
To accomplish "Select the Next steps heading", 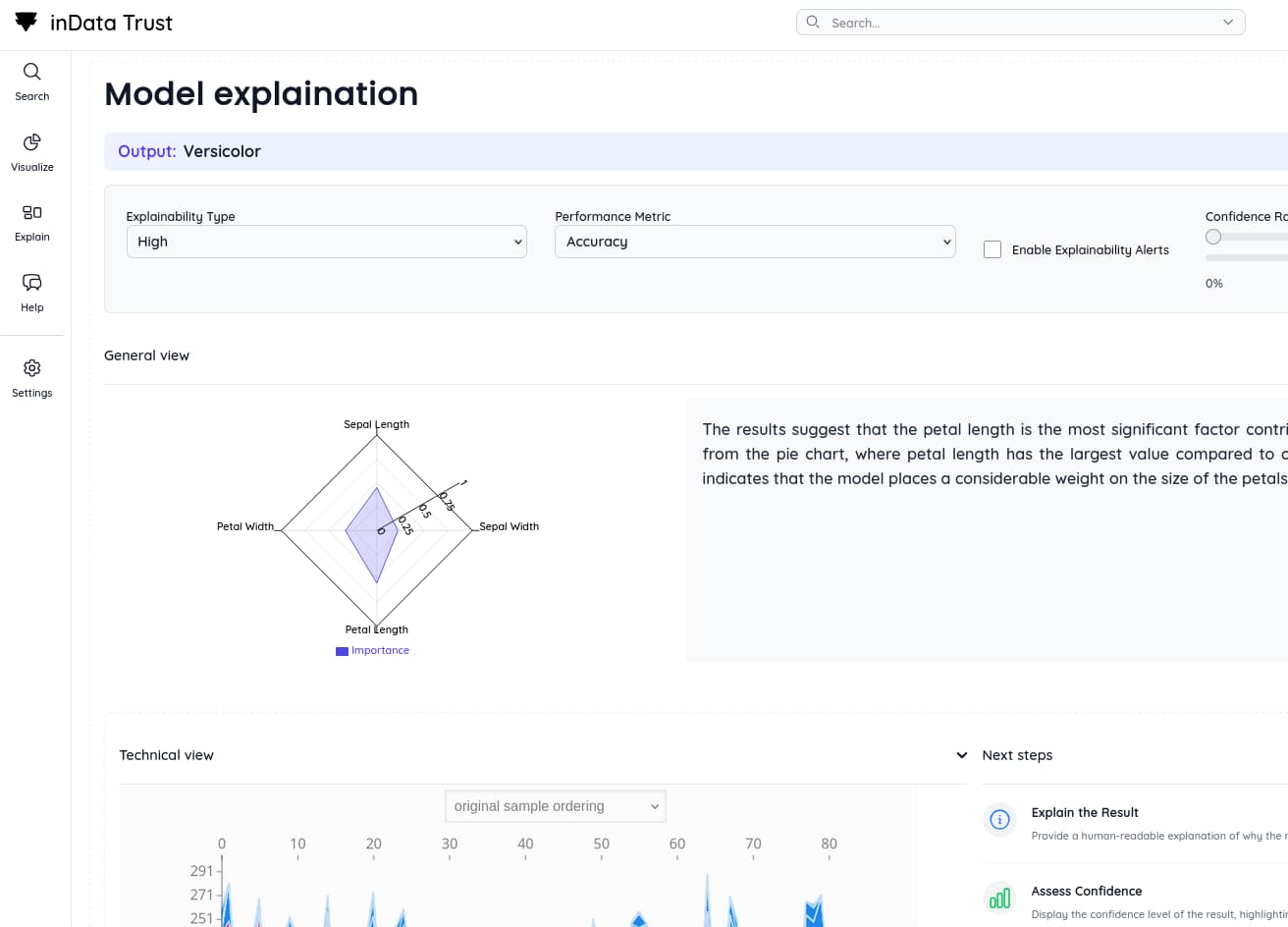I will pyautogui.click(x=1017, y=755).
